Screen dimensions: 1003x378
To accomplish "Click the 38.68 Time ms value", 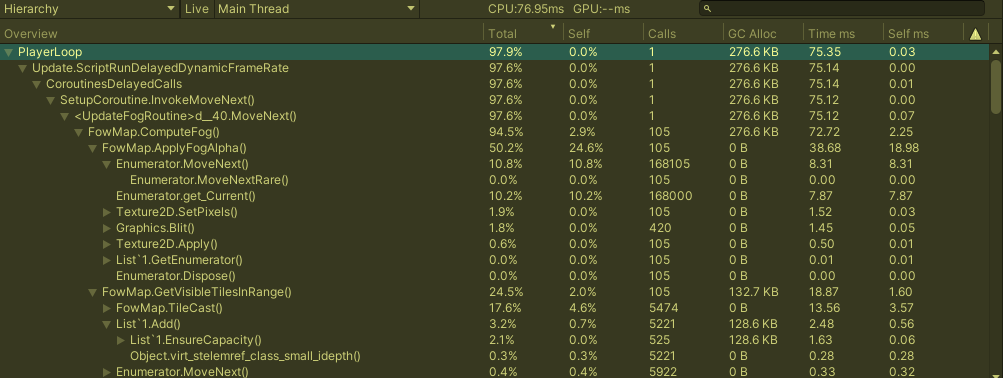I will 825,148.
